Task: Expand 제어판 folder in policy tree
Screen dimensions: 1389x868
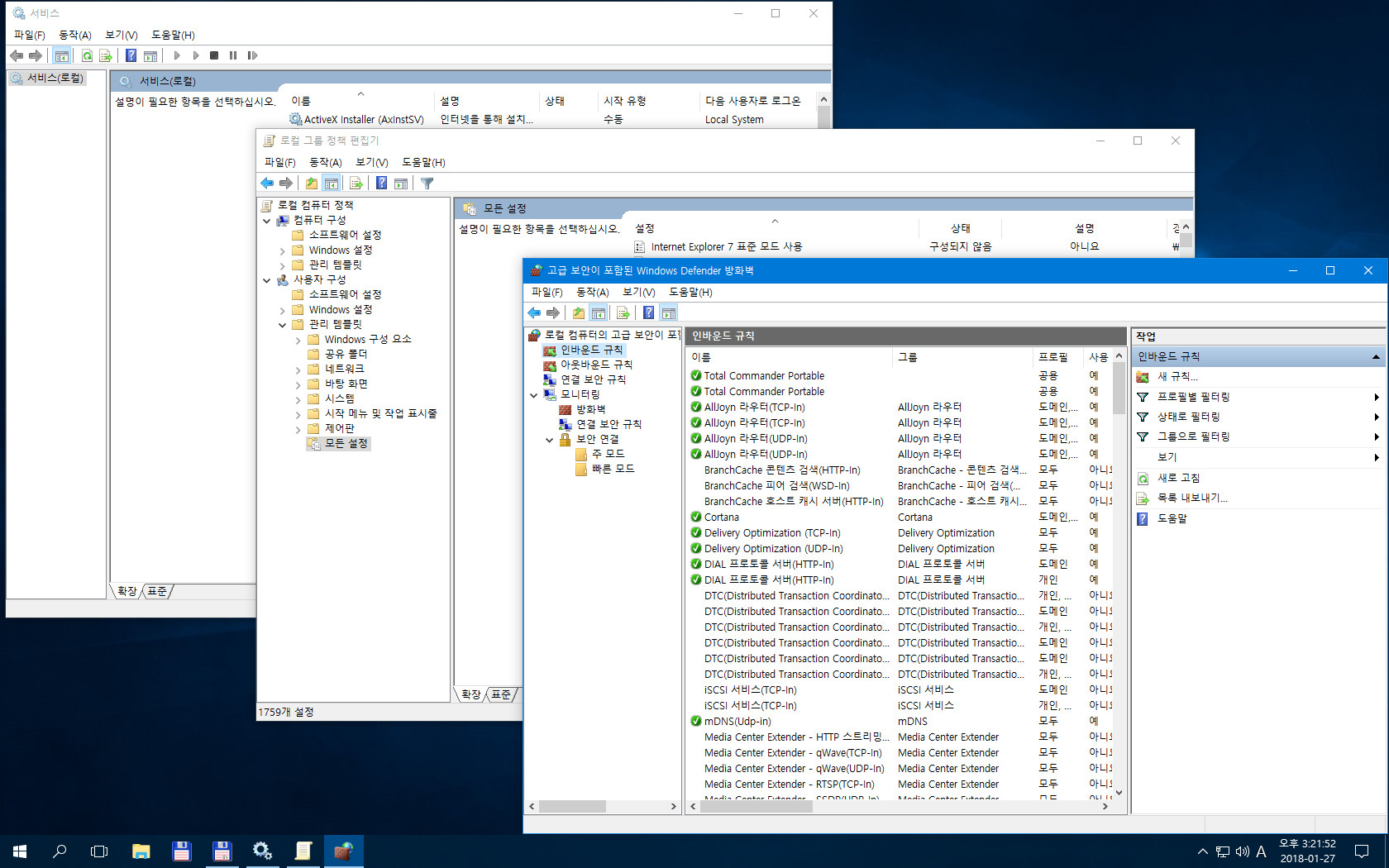Action: click(298, 429)
